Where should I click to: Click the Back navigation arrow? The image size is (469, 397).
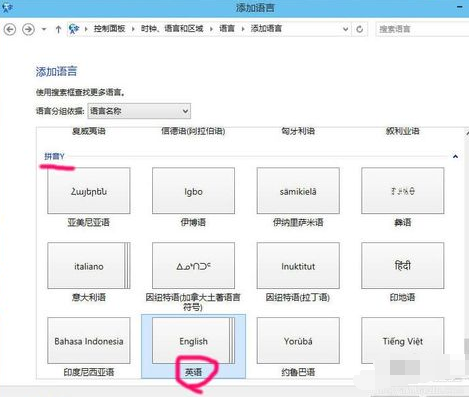pos(10,29)
